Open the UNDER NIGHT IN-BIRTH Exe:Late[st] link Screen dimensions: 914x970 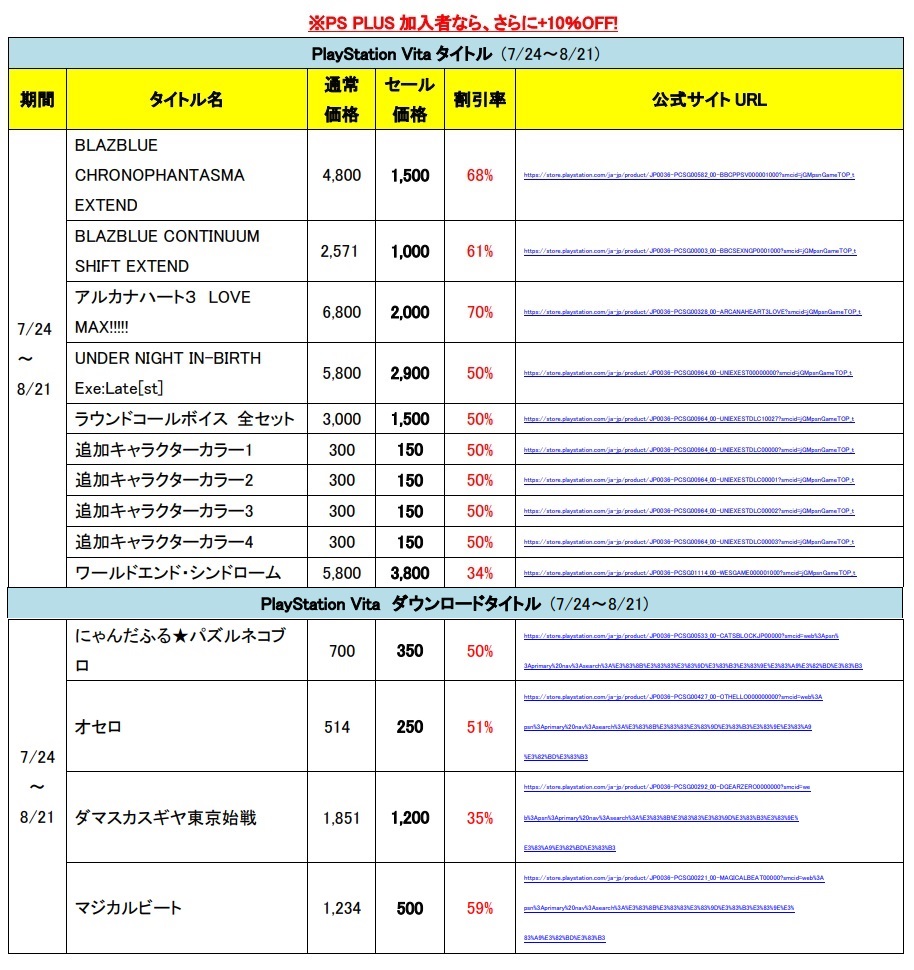pyautogui.click(x=688, y=374)
